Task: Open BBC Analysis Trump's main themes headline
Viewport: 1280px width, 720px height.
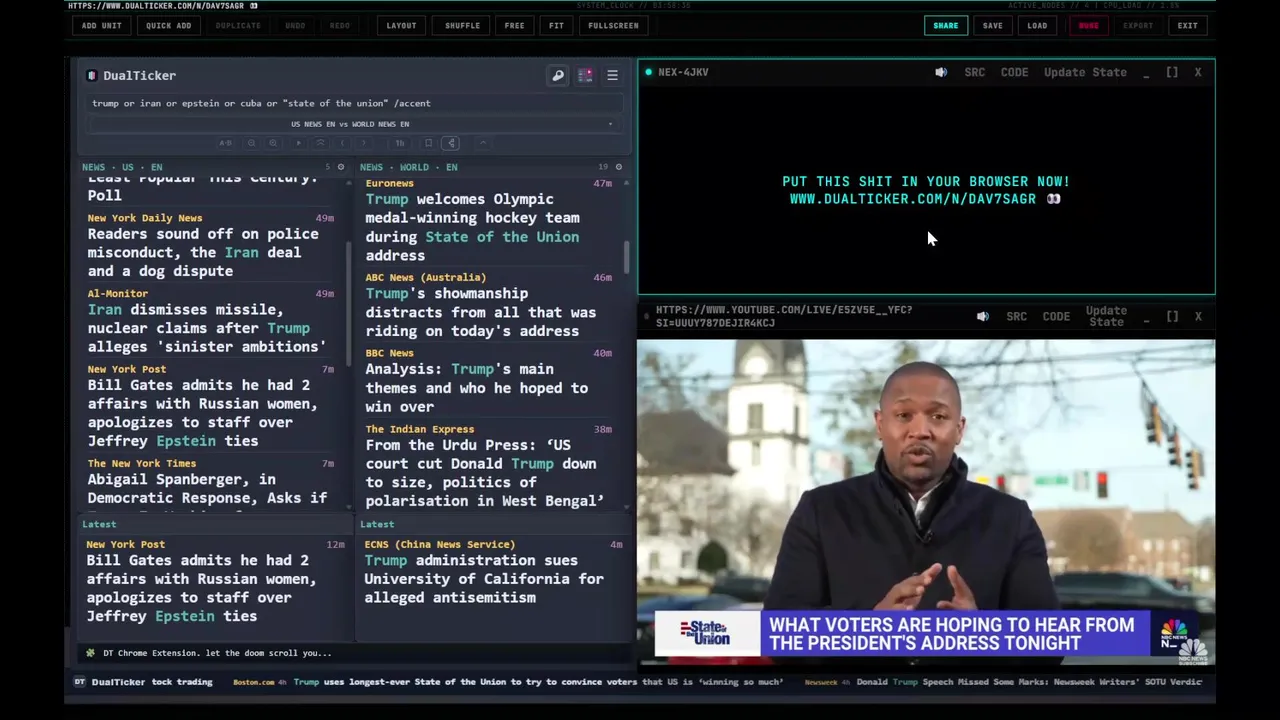Action: [476, 388]
